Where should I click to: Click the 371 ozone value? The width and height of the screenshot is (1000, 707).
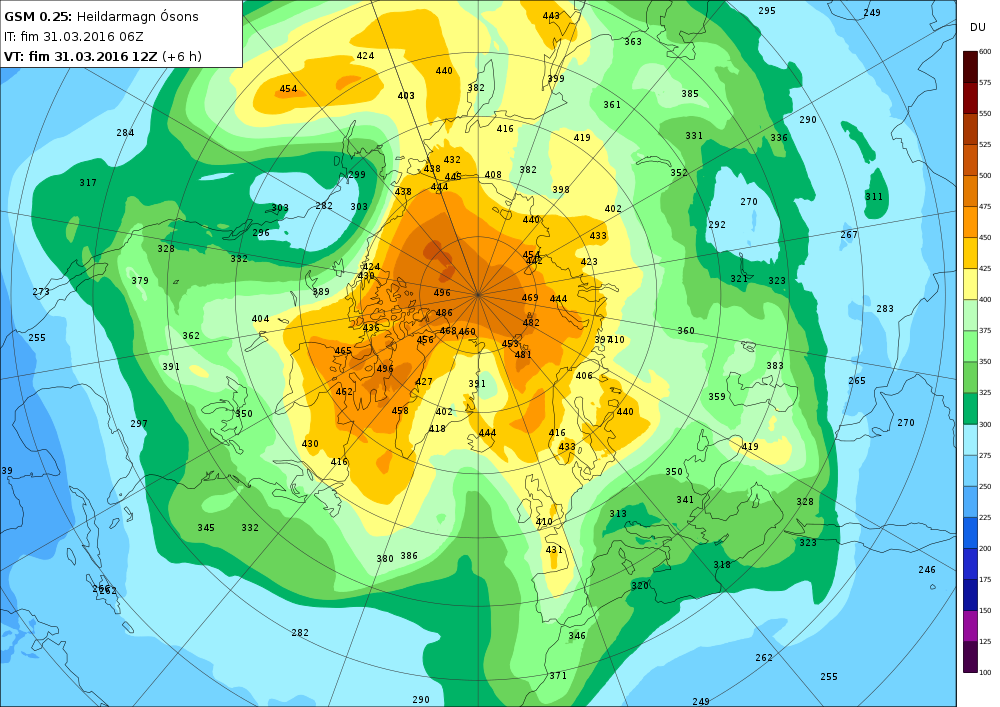point(558,675)
